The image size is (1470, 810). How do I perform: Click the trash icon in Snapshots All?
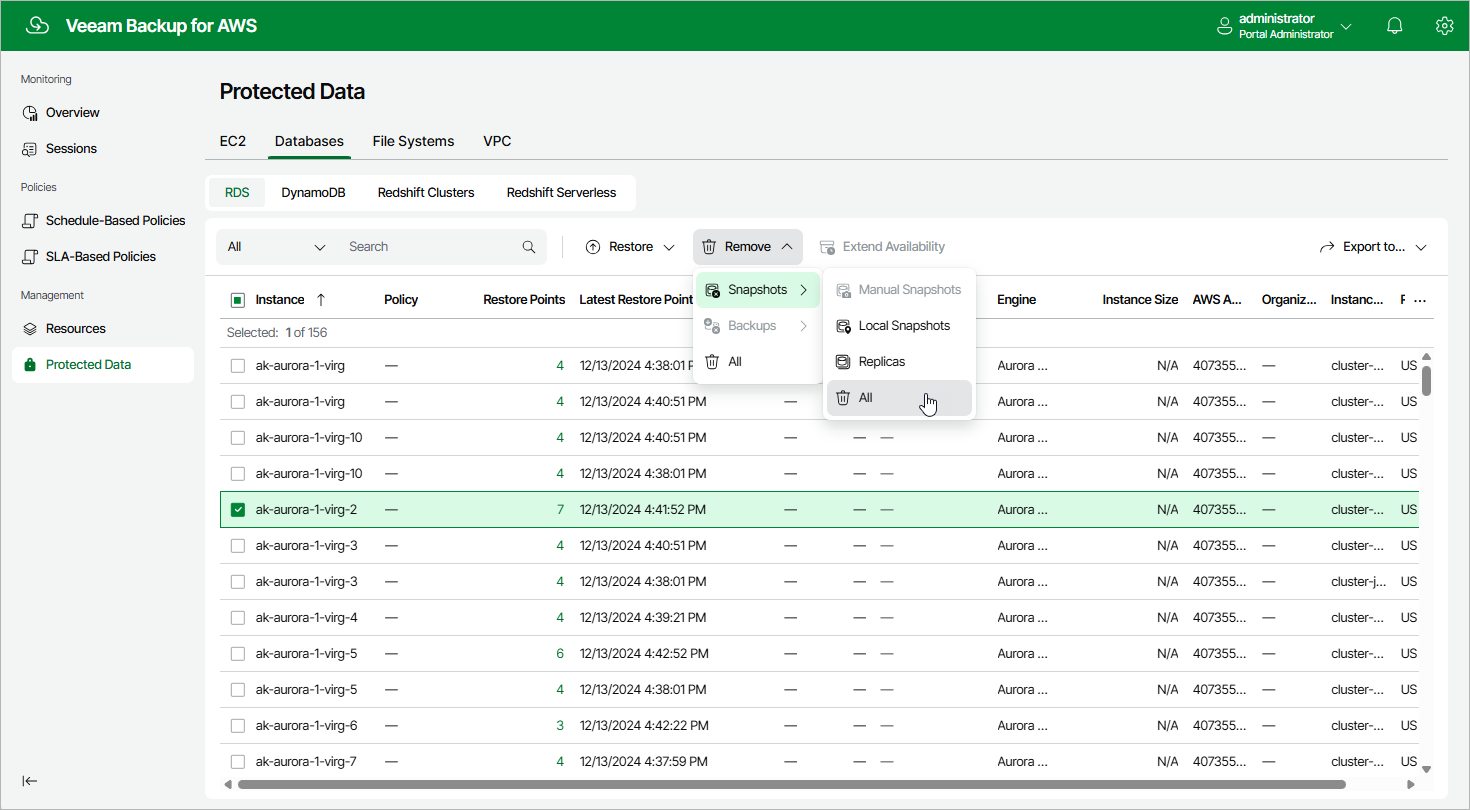(x=843, y=398)
